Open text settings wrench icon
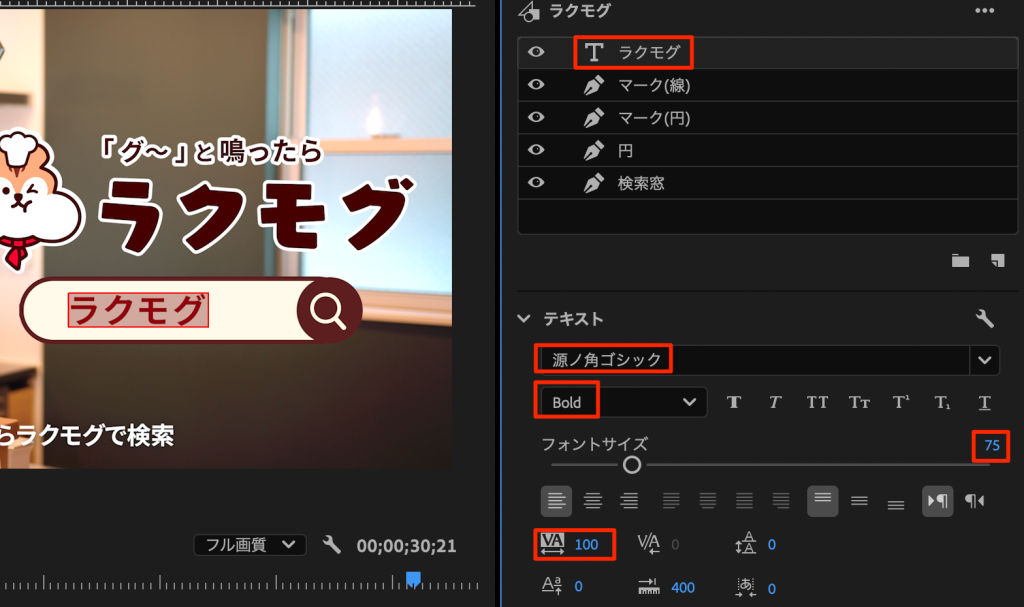This screenshot has width=1024, height=607. [984, 319]
